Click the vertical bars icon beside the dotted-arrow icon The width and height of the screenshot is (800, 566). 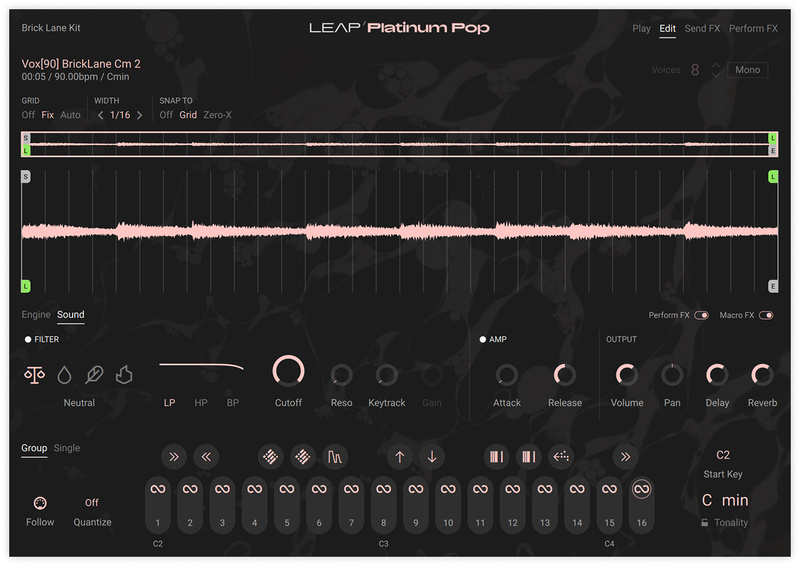pos(529,457)
